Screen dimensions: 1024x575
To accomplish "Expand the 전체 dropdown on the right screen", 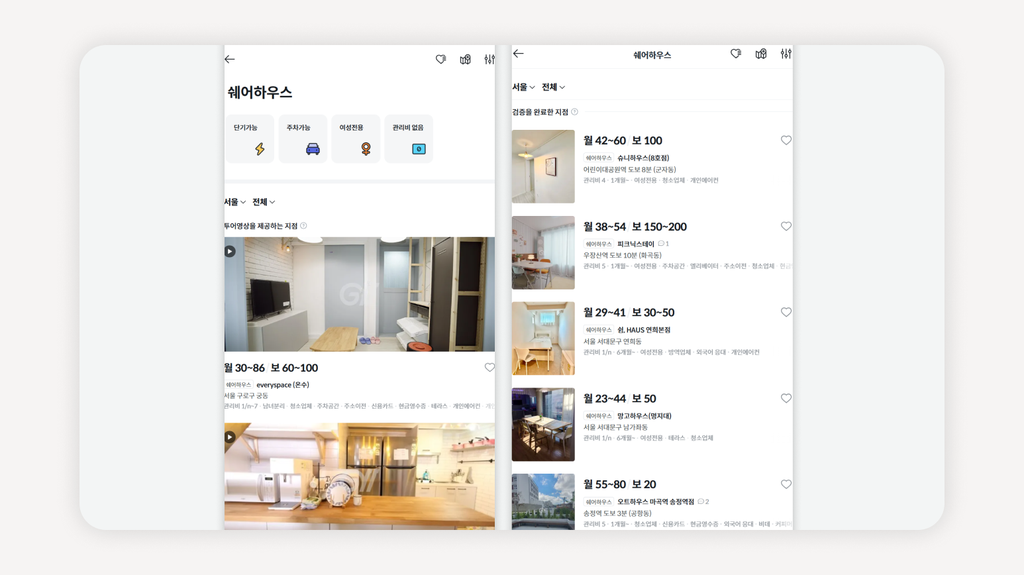I will [554, 87].
